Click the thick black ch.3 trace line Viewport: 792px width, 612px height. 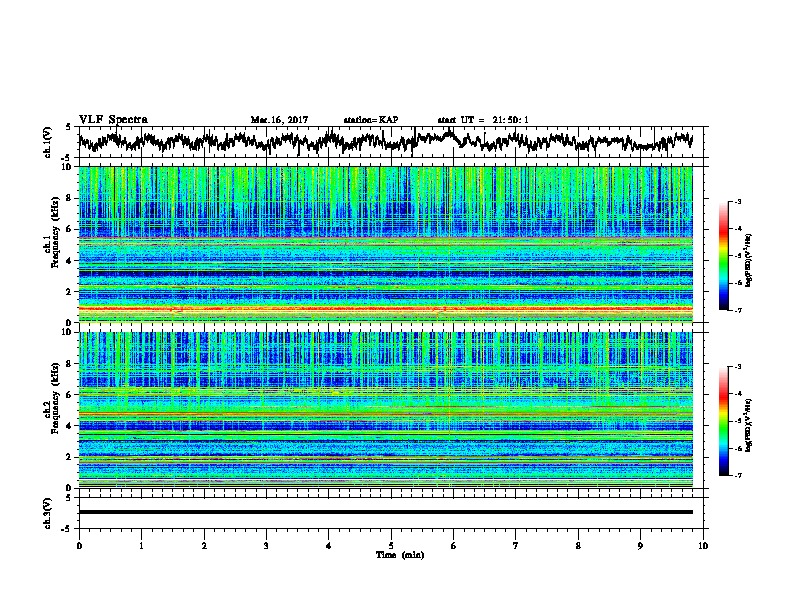click(x=386, y=512)
